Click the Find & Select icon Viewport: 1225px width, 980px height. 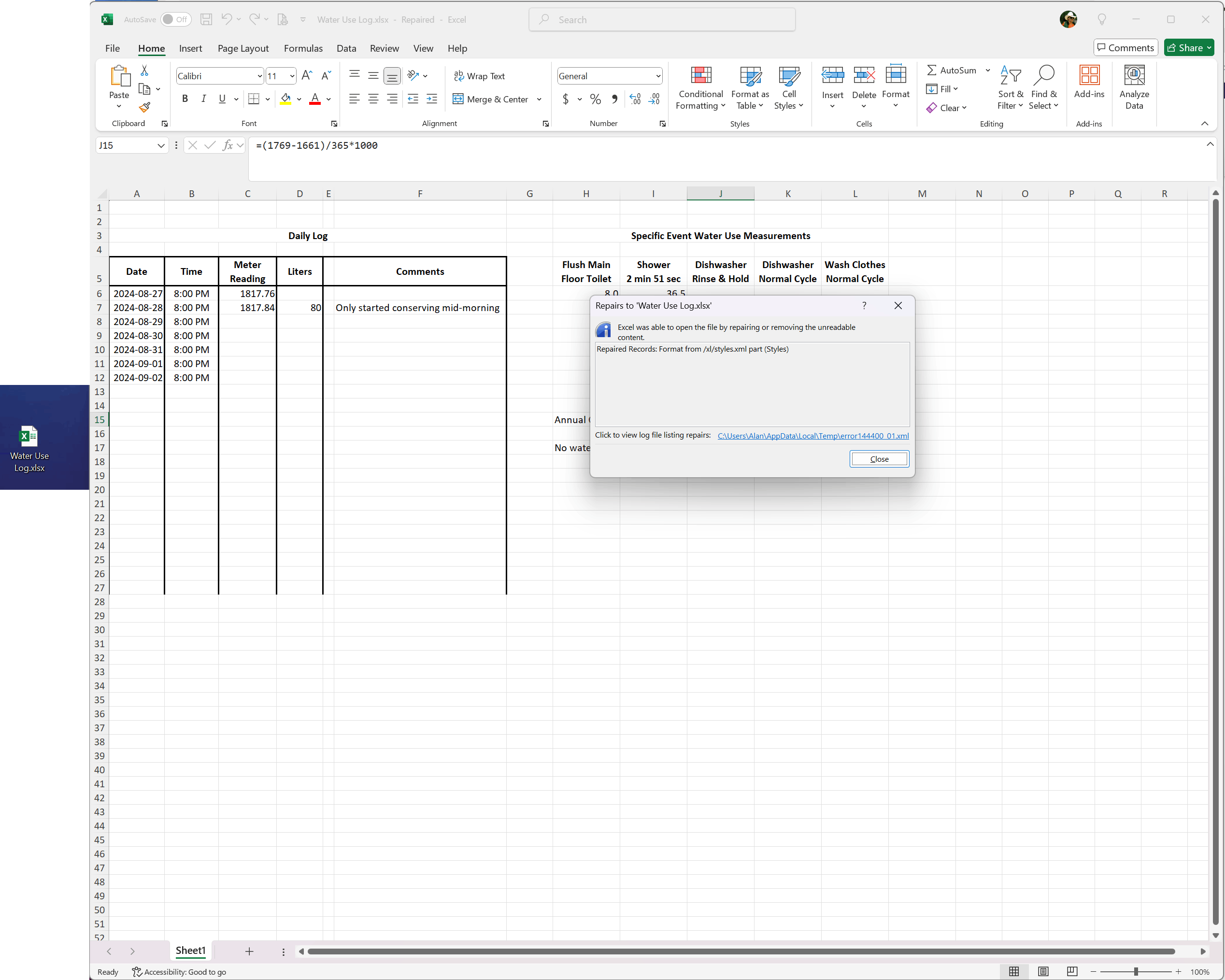(1043, 87)
